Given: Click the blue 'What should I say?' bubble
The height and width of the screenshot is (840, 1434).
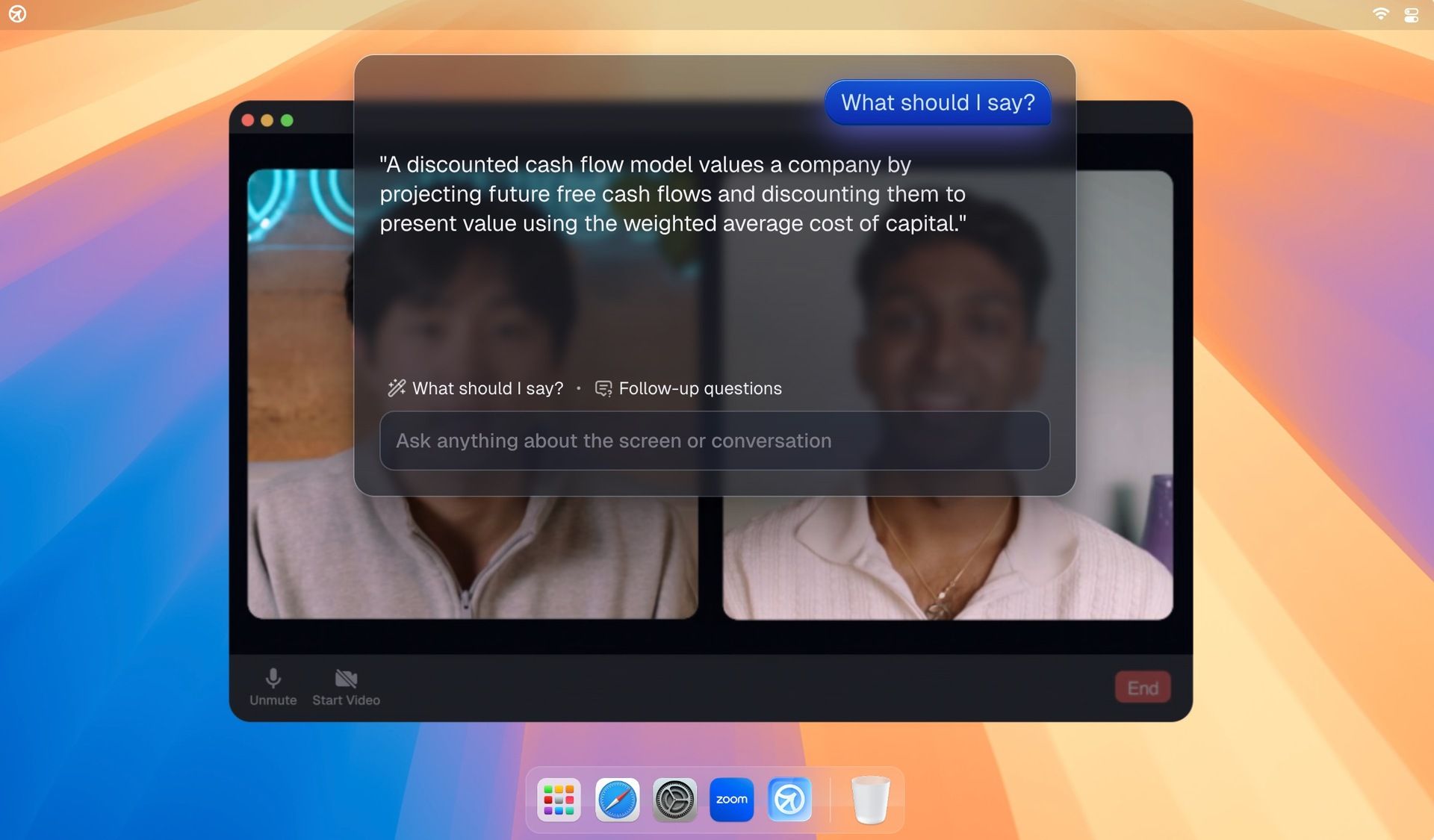Looking at the screenshot, I should (937, 102).
